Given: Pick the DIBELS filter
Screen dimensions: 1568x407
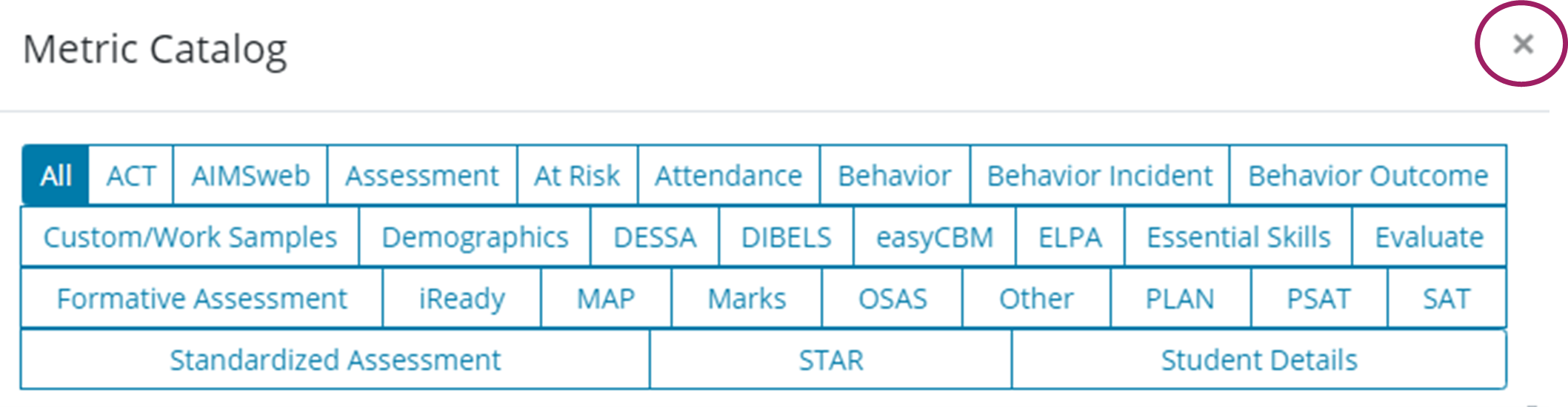Looking at the screenshot, I should (x=786, y=237).
